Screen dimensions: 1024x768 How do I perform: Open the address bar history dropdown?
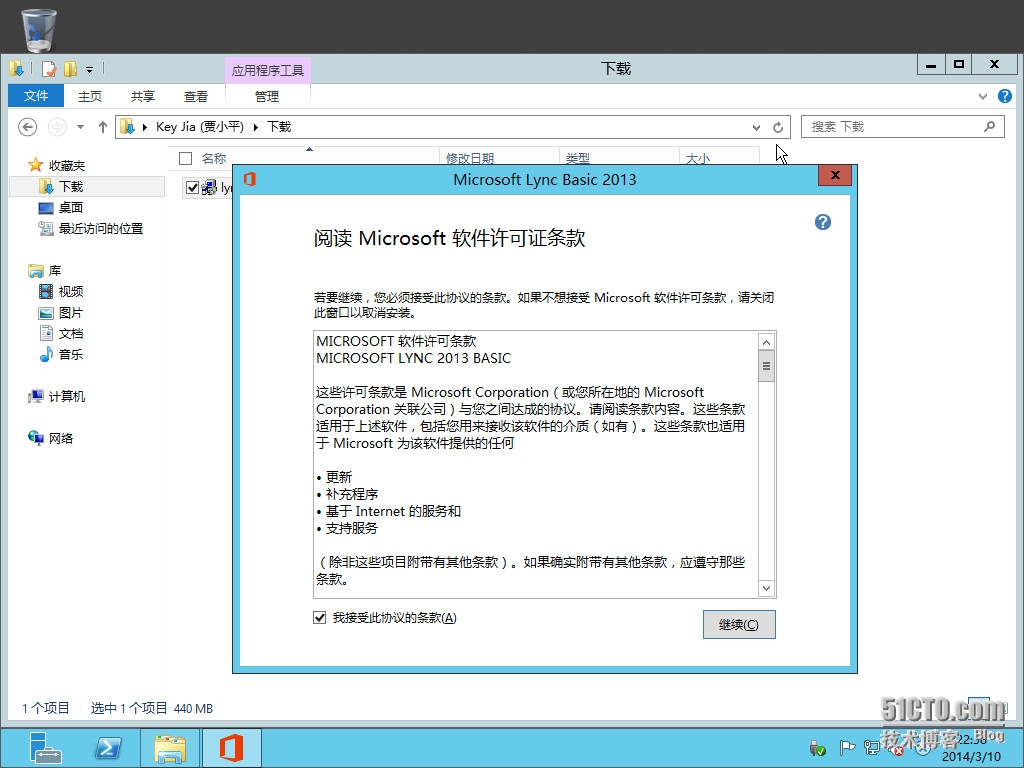(756, 127)
